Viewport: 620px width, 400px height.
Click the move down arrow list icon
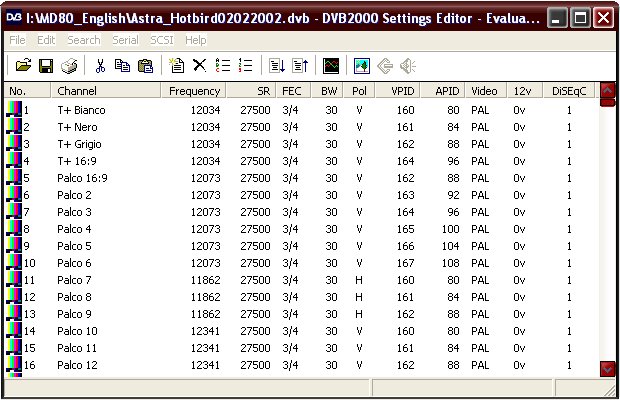click(277, 66)
